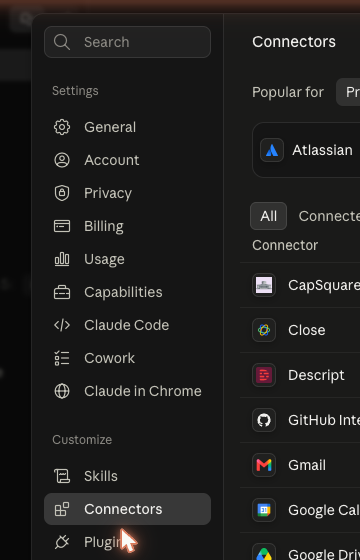360x560 pixels.
Task: Select the Account person icon
Action: pyautogui.click(x=62, y=160)
